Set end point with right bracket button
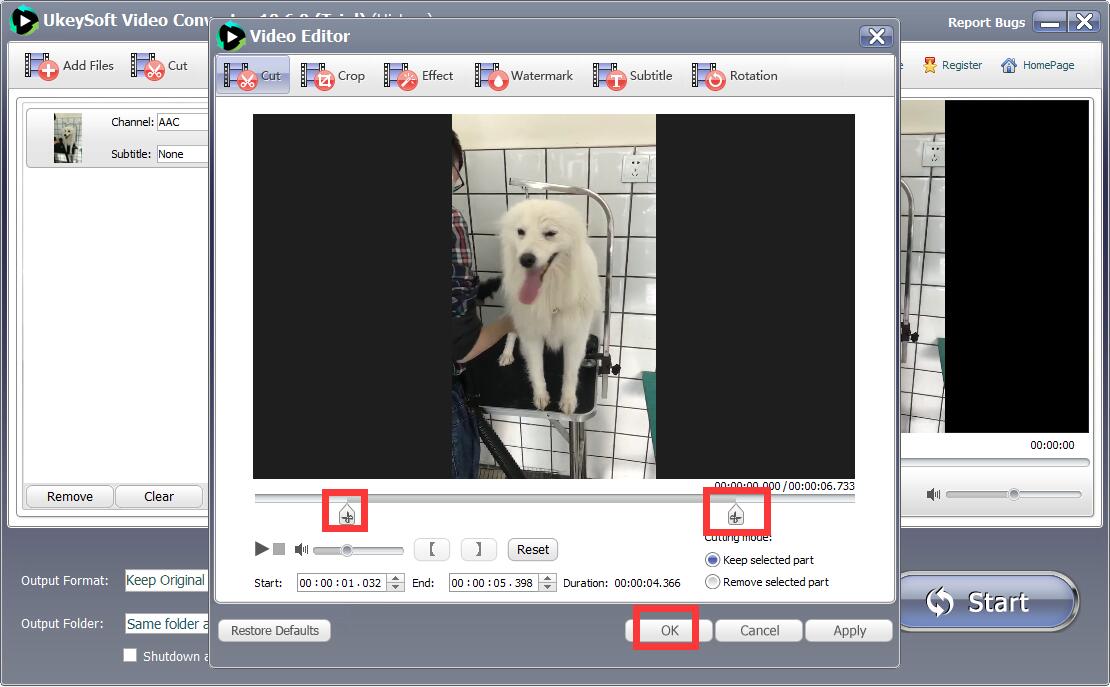Image resolution: width=1110 pixels, height=687 pixels. point(479,550)
